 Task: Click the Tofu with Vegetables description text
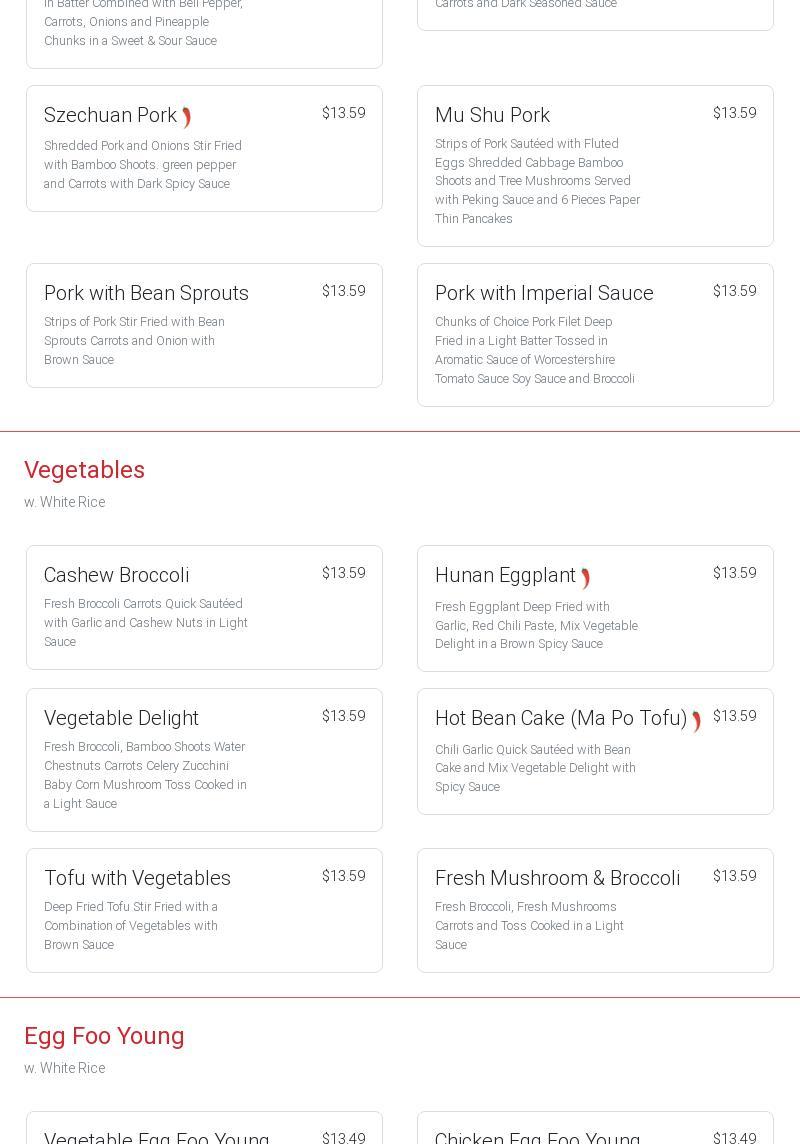[131, 926]
